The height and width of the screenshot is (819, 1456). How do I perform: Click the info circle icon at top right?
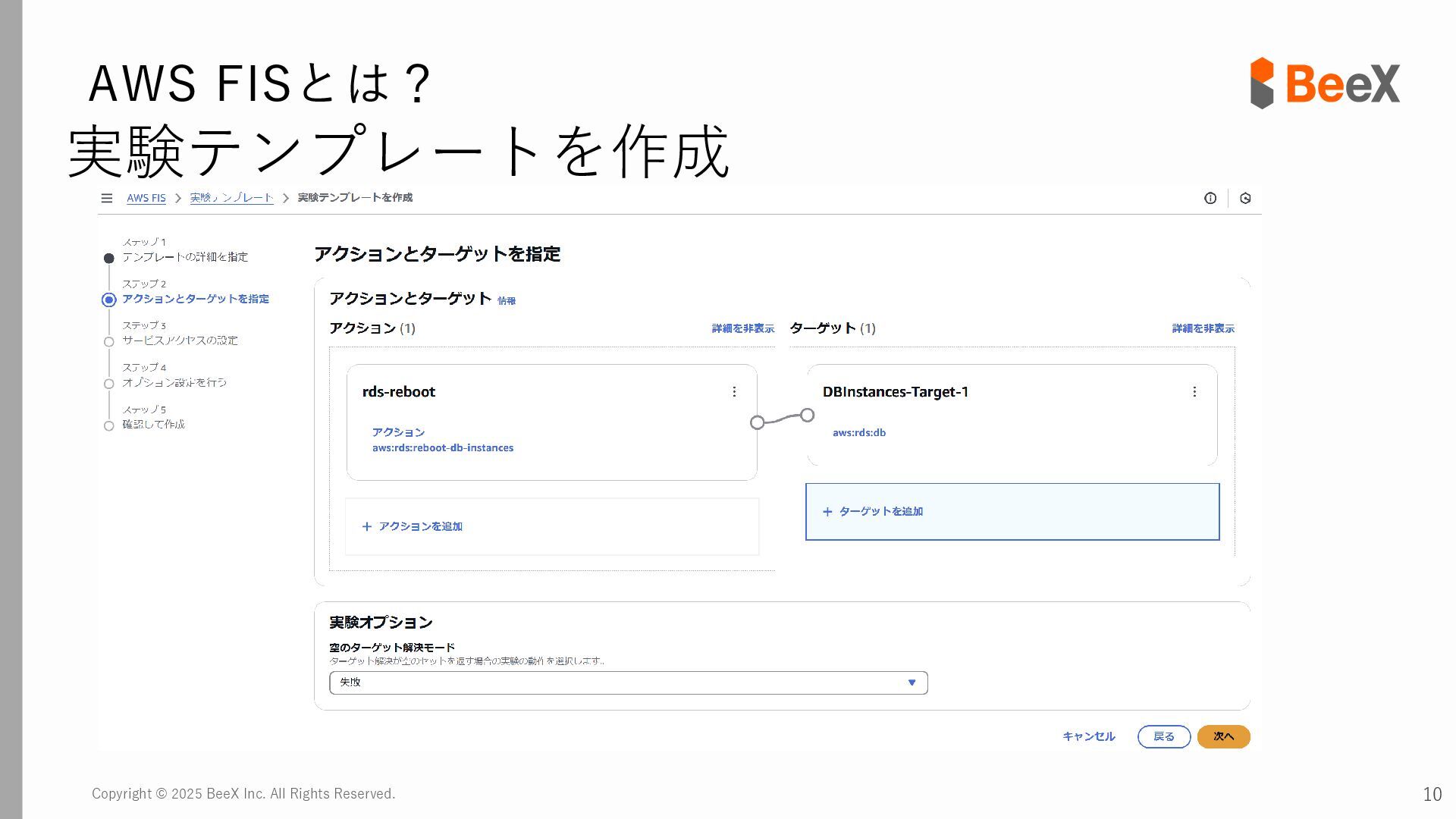pyautogui.click(x=1210, y=198)
